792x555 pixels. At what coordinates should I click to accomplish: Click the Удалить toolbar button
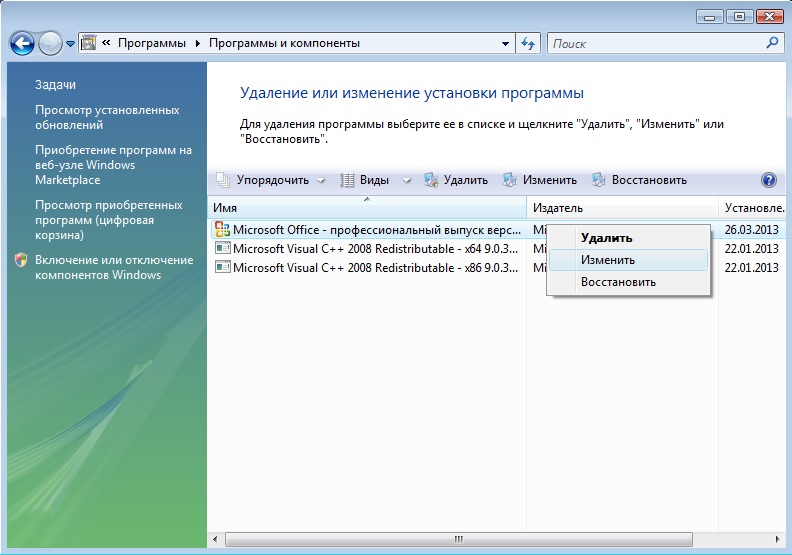[x=456, y=180]
